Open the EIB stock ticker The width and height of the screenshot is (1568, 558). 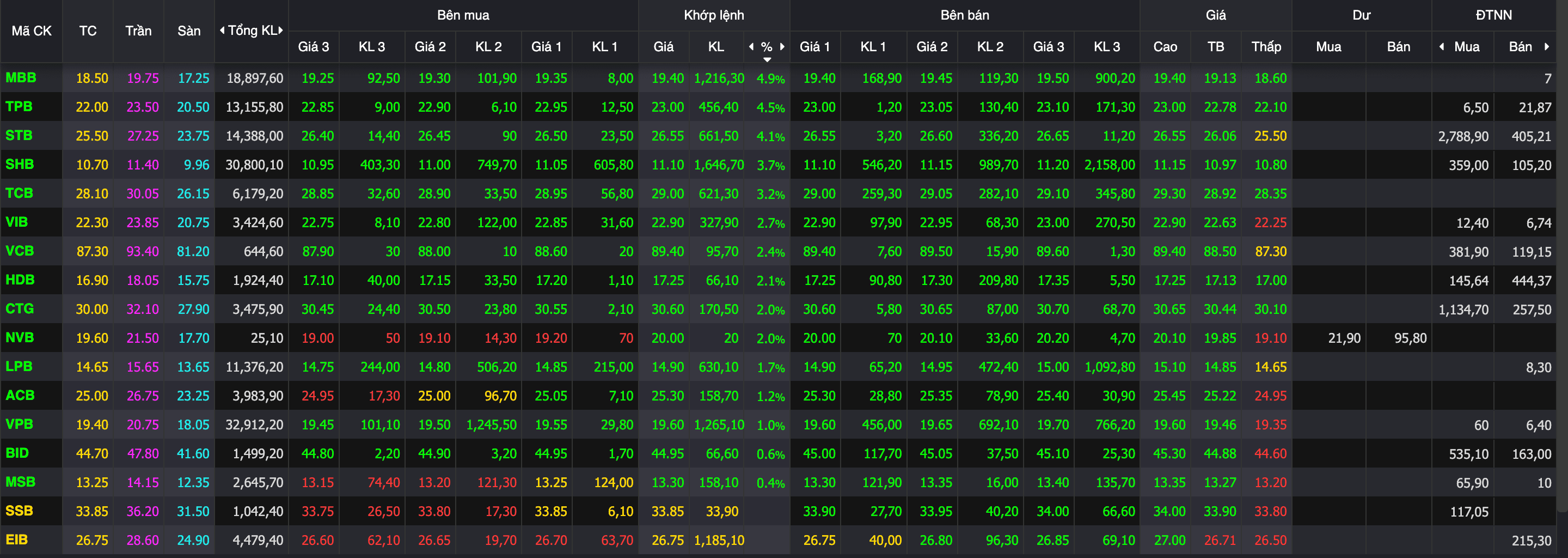coord(16,539)
